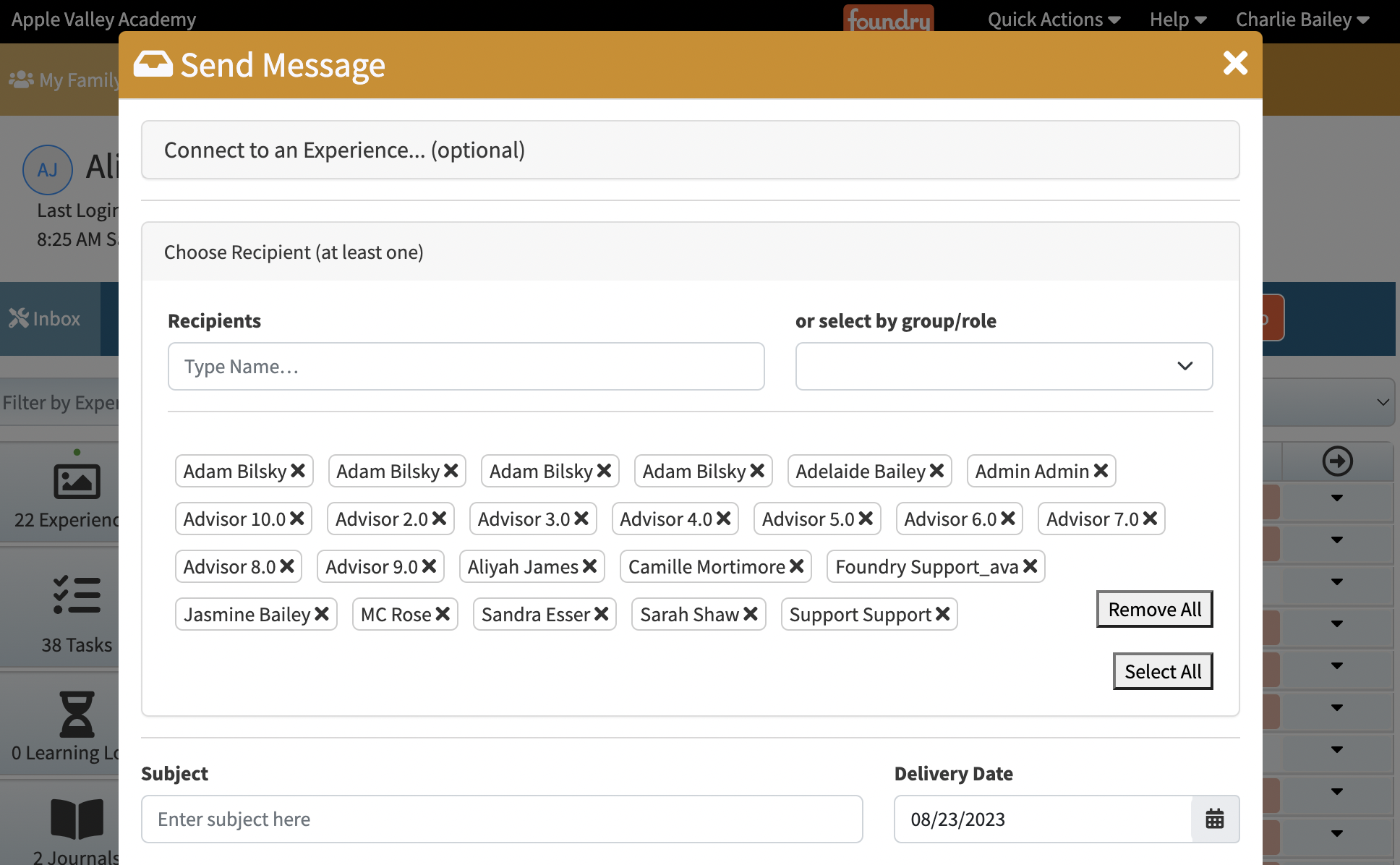Screen dimensions: 1400x865
Task: Click the AJ avatar circle
Action: (x=48, y=170)
